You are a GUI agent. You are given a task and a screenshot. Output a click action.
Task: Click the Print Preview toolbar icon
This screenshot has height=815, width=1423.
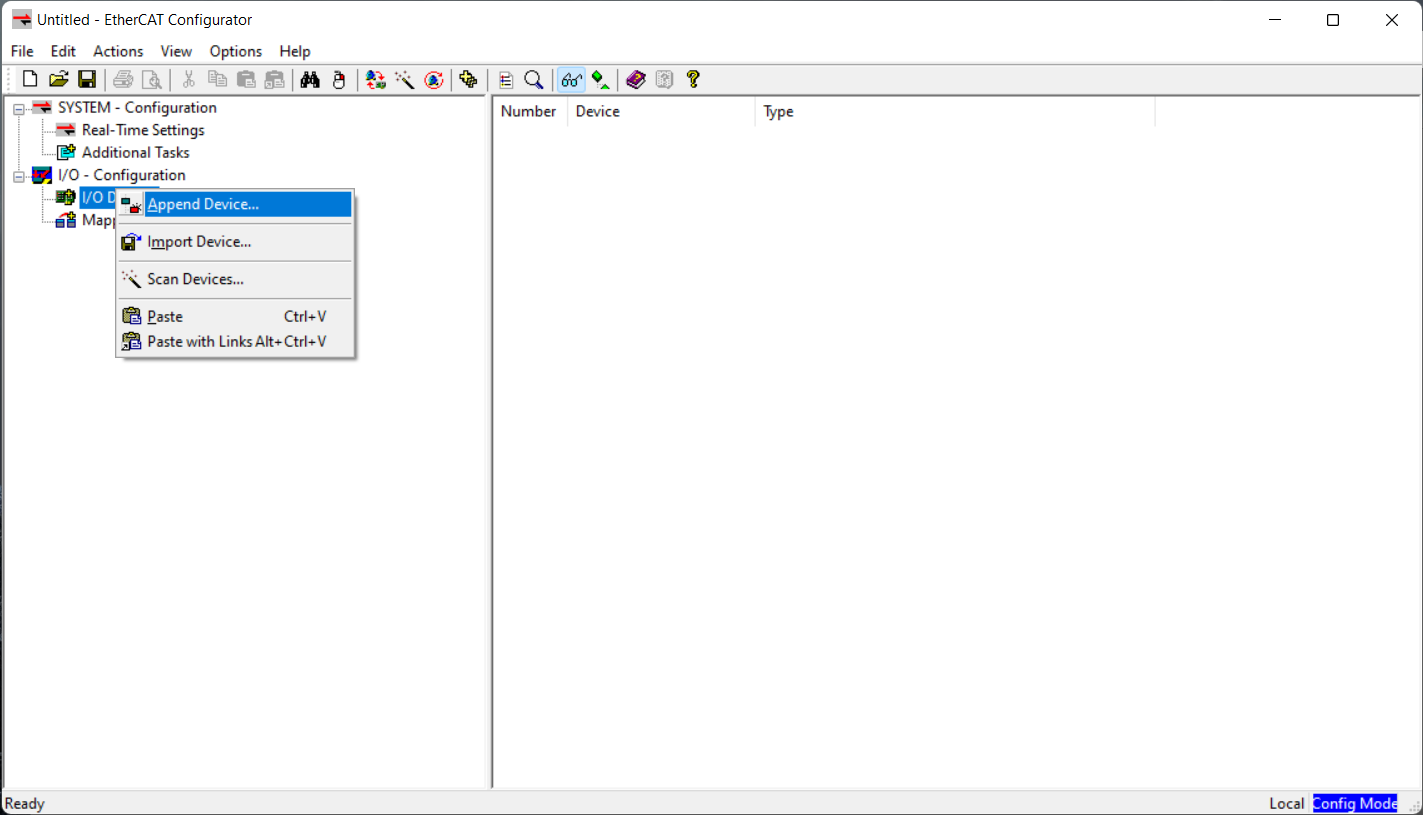coord(151,80)
